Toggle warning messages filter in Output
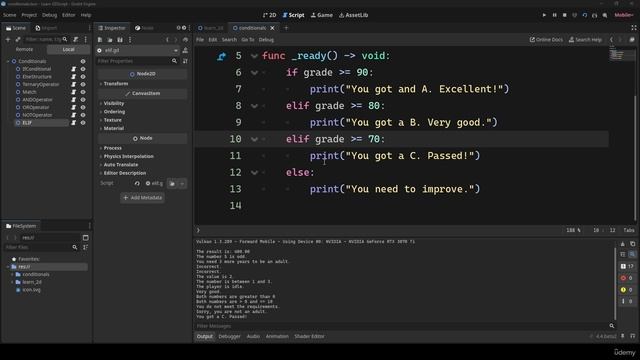 pyautogui.click(x=627, y=290)
